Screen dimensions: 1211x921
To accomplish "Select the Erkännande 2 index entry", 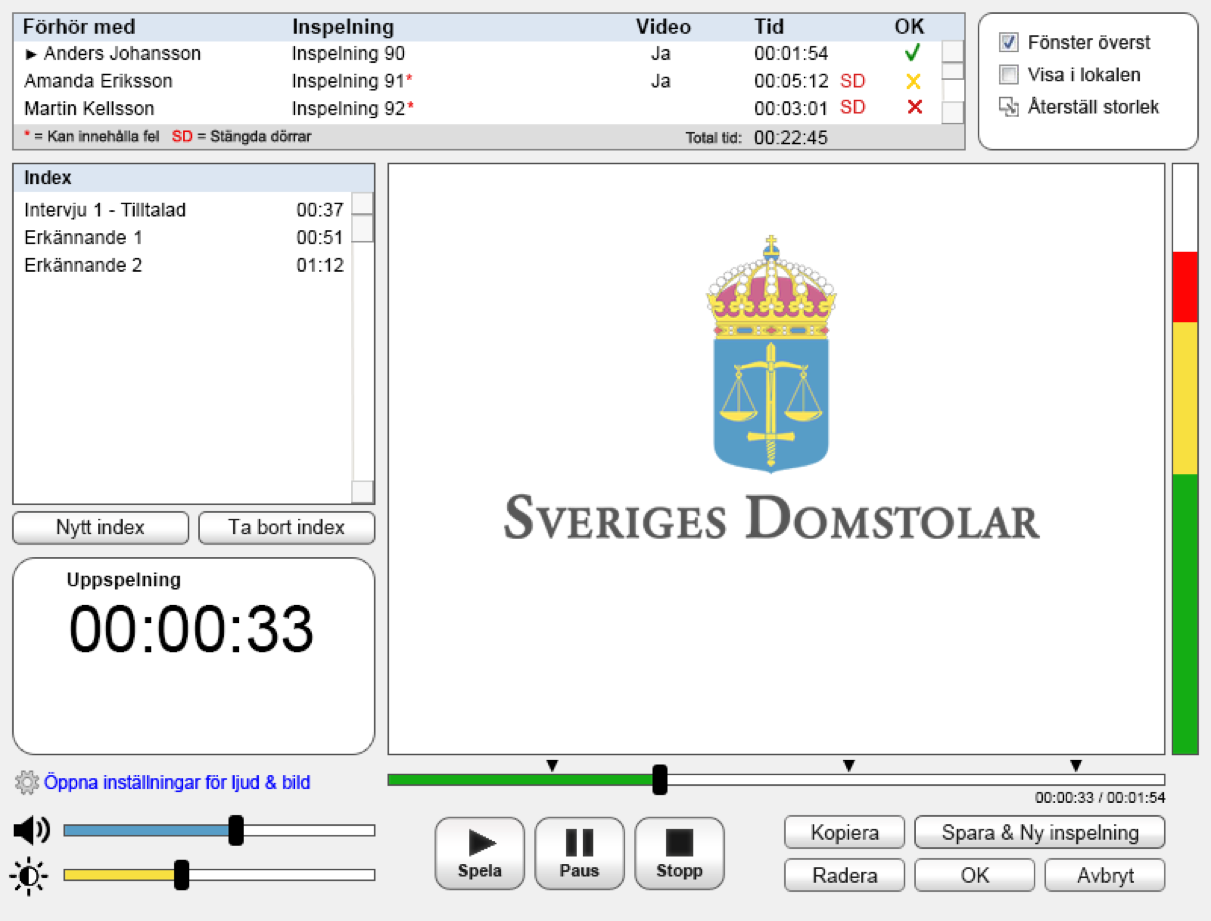I will tap(184, 266).
